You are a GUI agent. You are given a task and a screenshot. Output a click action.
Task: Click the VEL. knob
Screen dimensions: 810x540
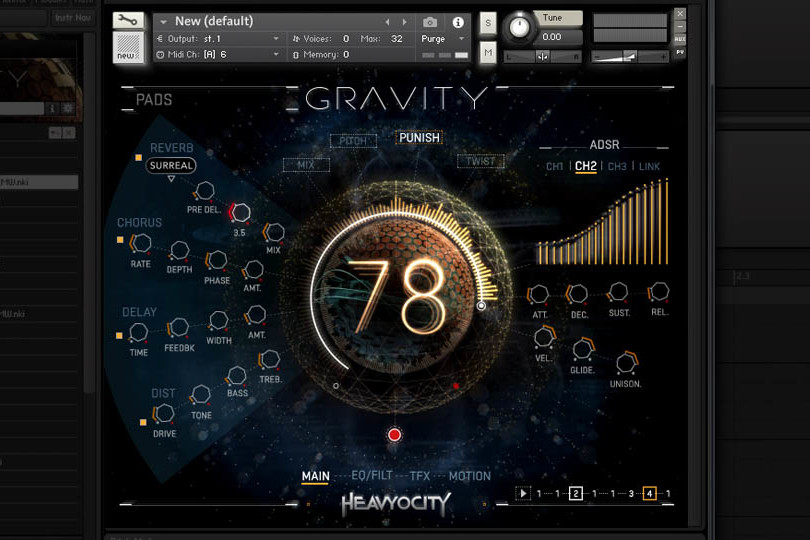point(544,337)
